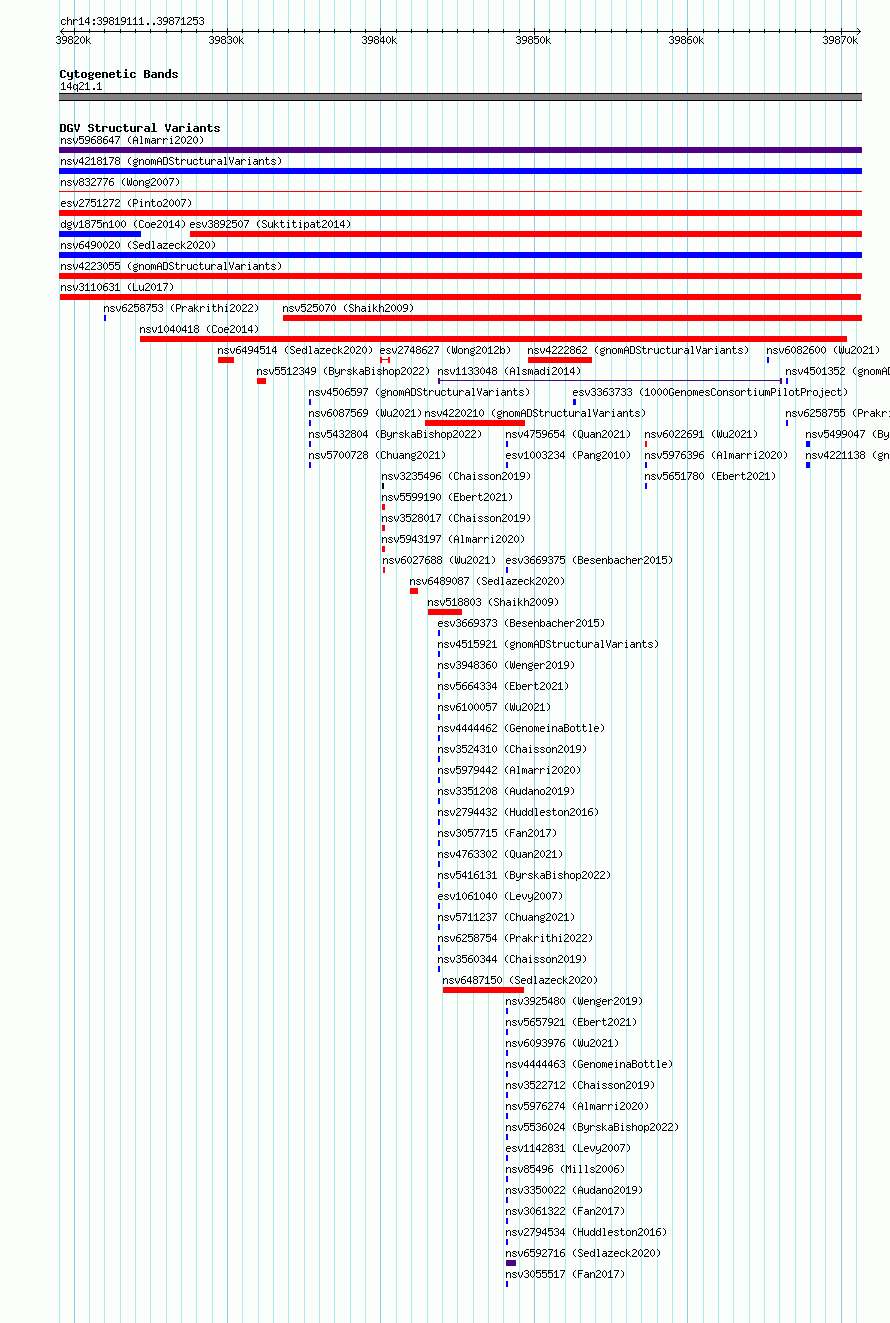Click nsv5599190 (Ebert2021) label
The image size is (890, 1323).
tap(447, 497)
